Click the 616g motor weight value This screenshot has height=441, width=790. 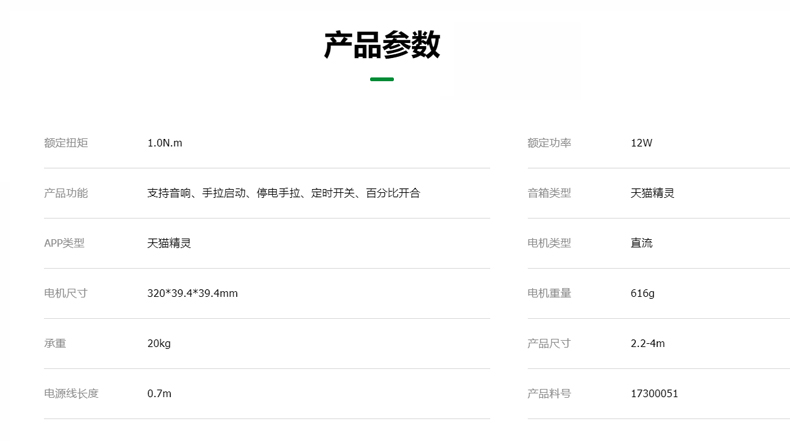pos(642,293)
